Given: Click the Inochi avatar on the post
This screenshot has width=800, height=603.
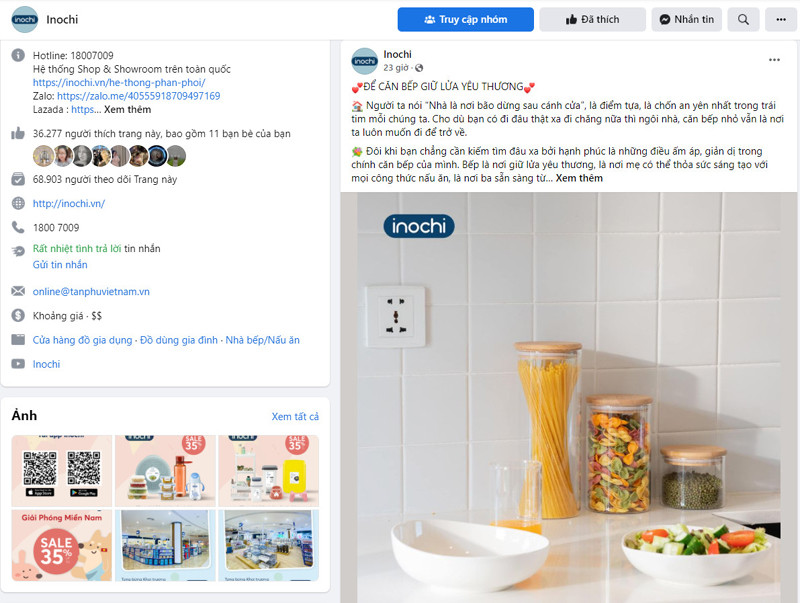Looking at the screenshot, I should pos(364,61).
